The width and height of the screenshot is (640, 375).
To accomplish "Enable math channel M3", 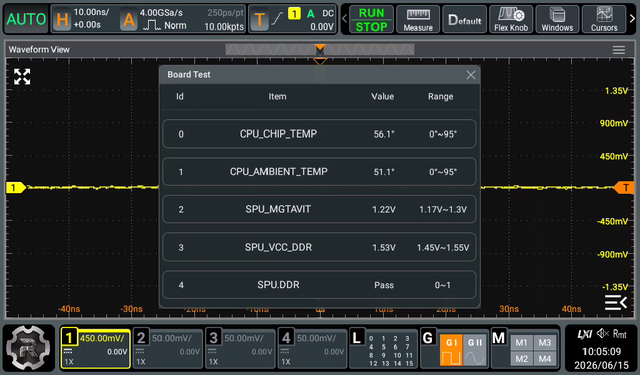I will (x=544, y=342).
